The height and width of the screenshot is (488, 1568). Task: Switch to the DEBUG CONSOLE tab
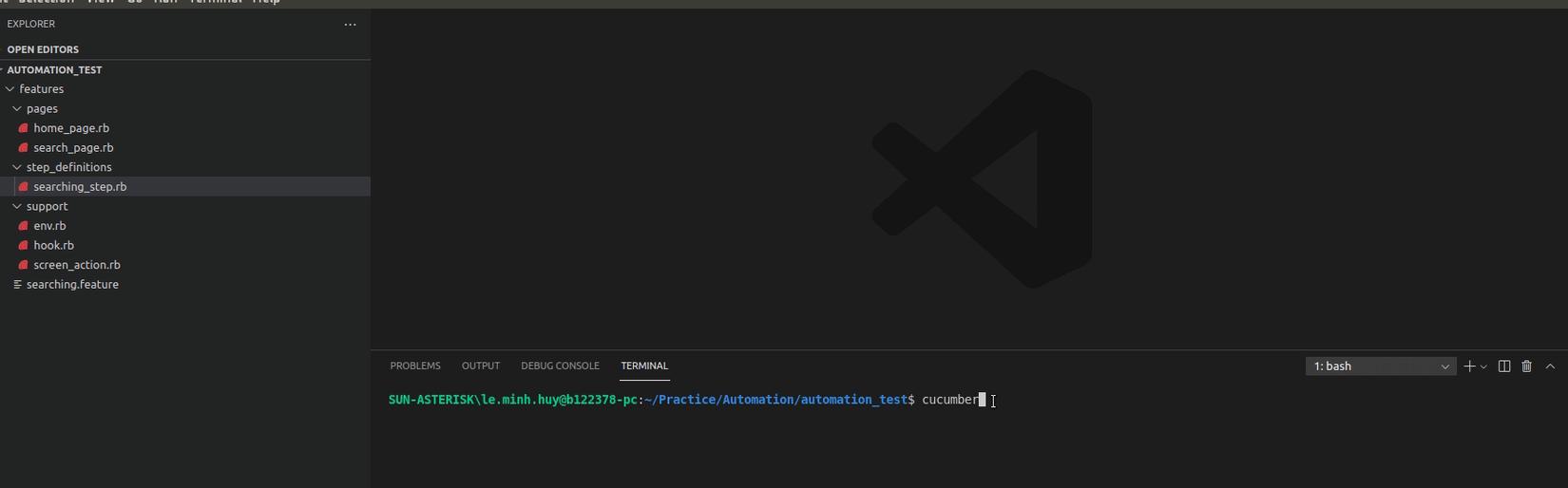point(560,366)
